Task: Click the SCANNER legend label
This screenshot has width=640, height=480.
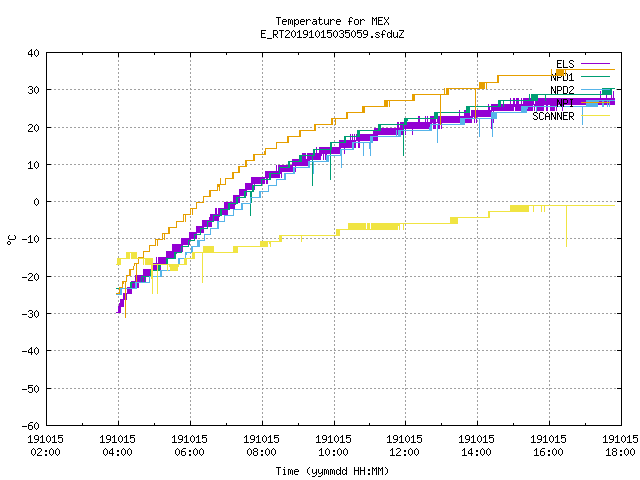Action: point(553,116)
